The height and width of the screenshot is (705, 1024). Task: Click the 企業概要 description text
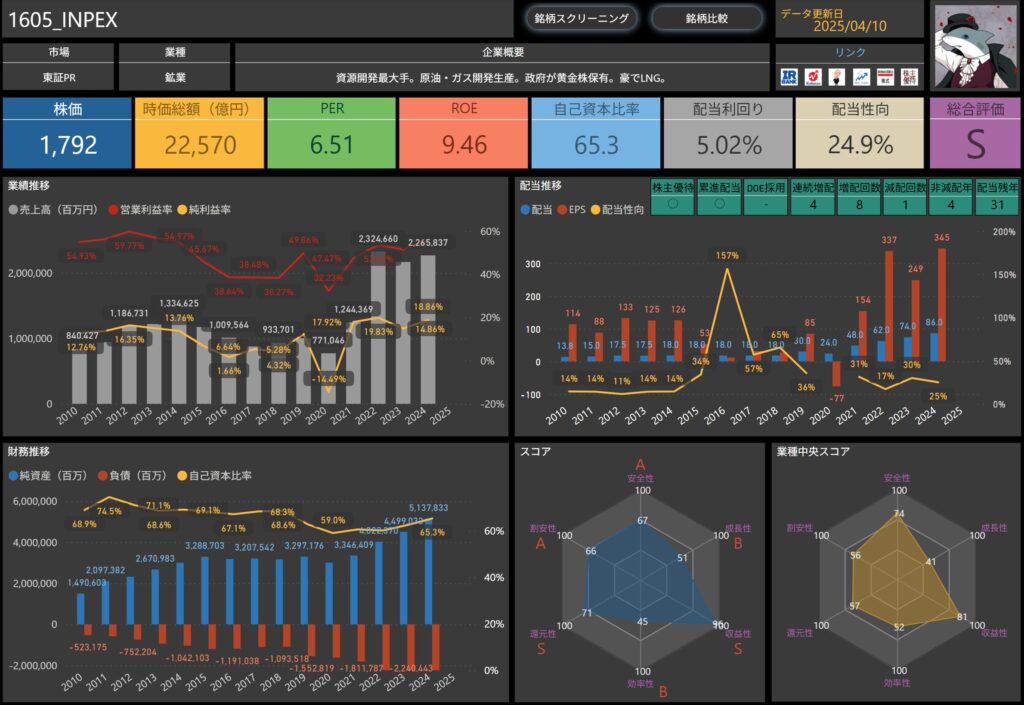point(502,78)
